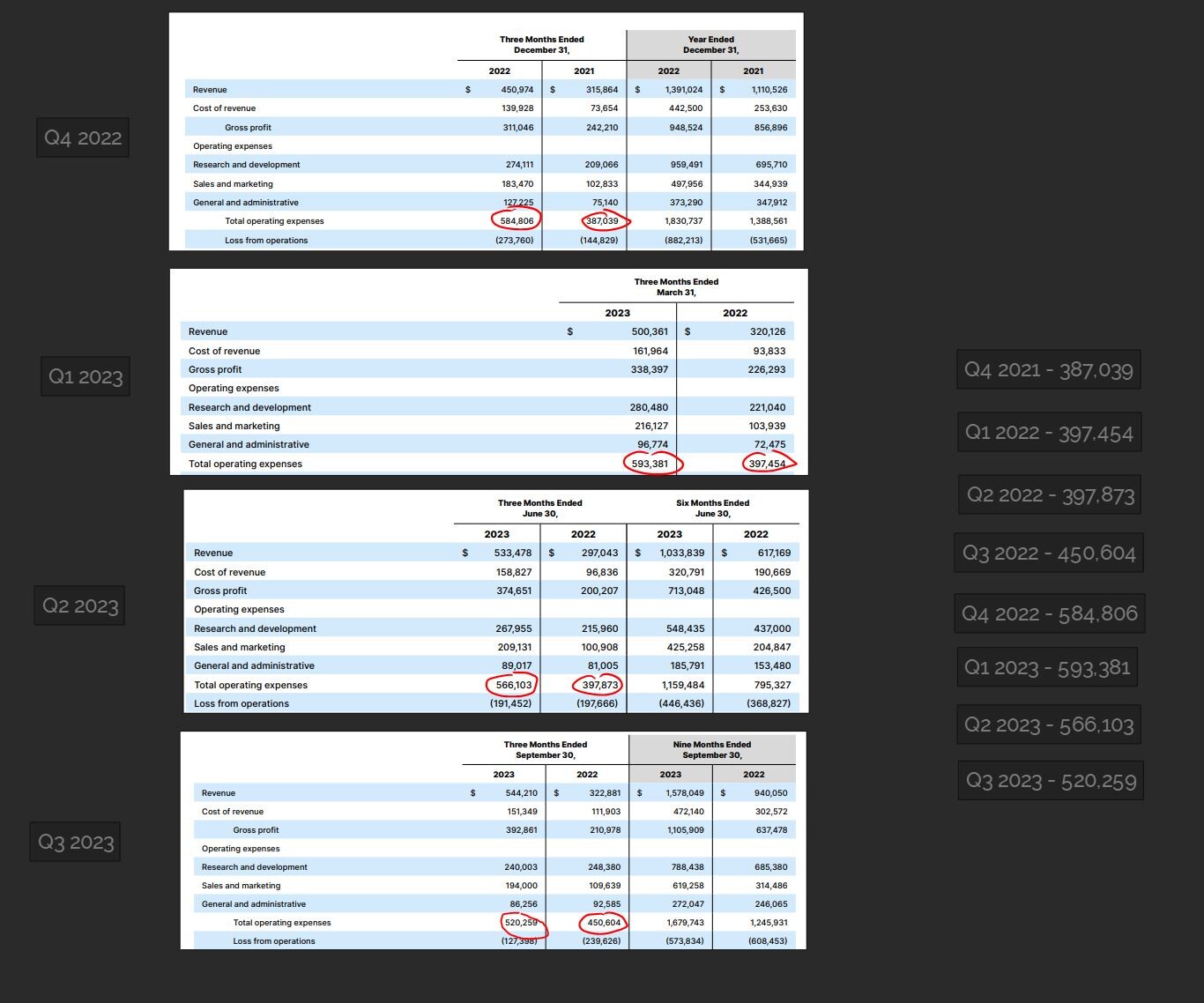Click the circled 566,103 value in Q2 2023 table

(x=512, y=684)
